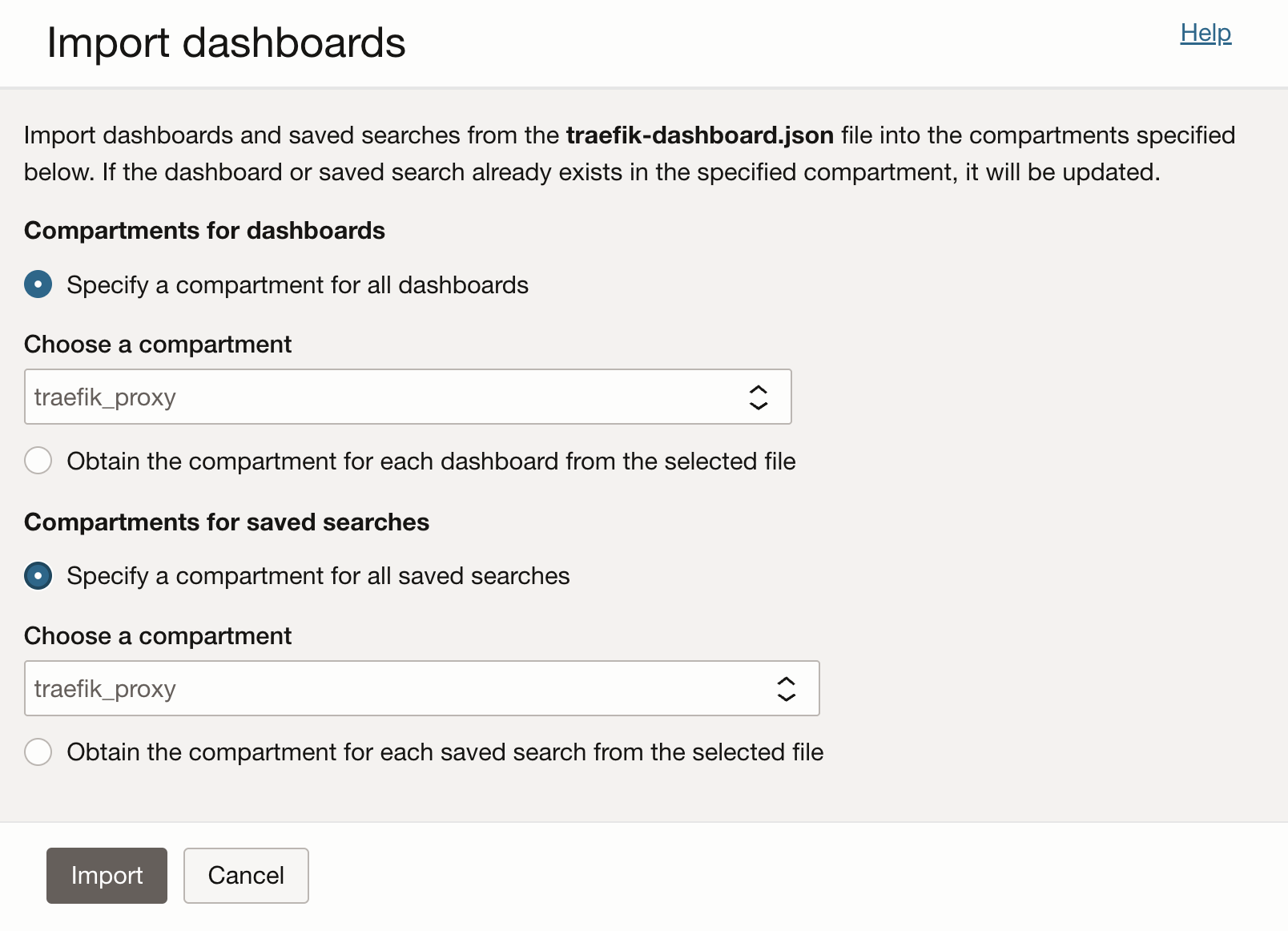The width and height of the screenshot is (1288, 931).
Task: Click the 'Compartments for dashboards' heading
Action: (204, 231)
